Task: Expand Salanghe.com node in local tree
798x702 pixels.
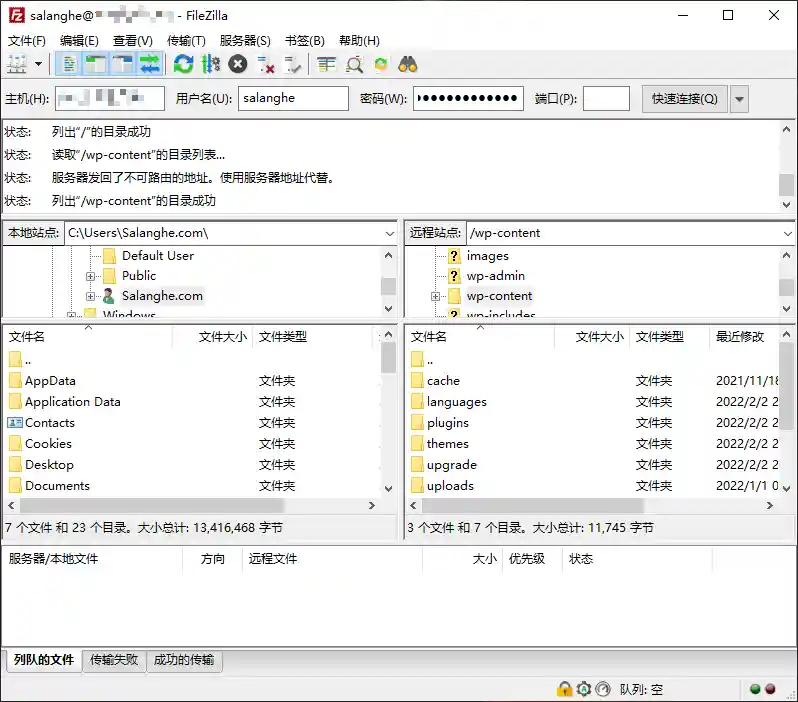Action: (x=90, y=296)
